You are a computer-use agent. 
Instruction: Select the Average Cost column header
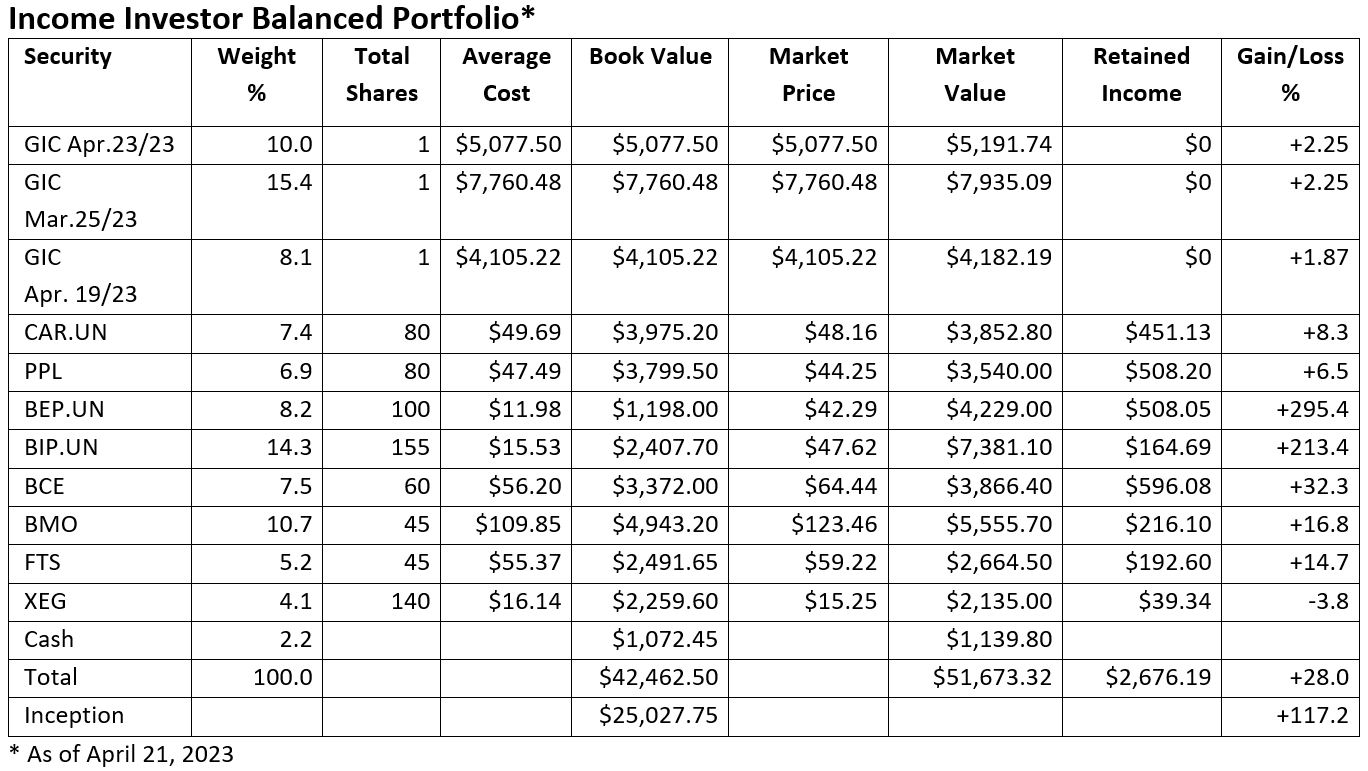point(506,75)
